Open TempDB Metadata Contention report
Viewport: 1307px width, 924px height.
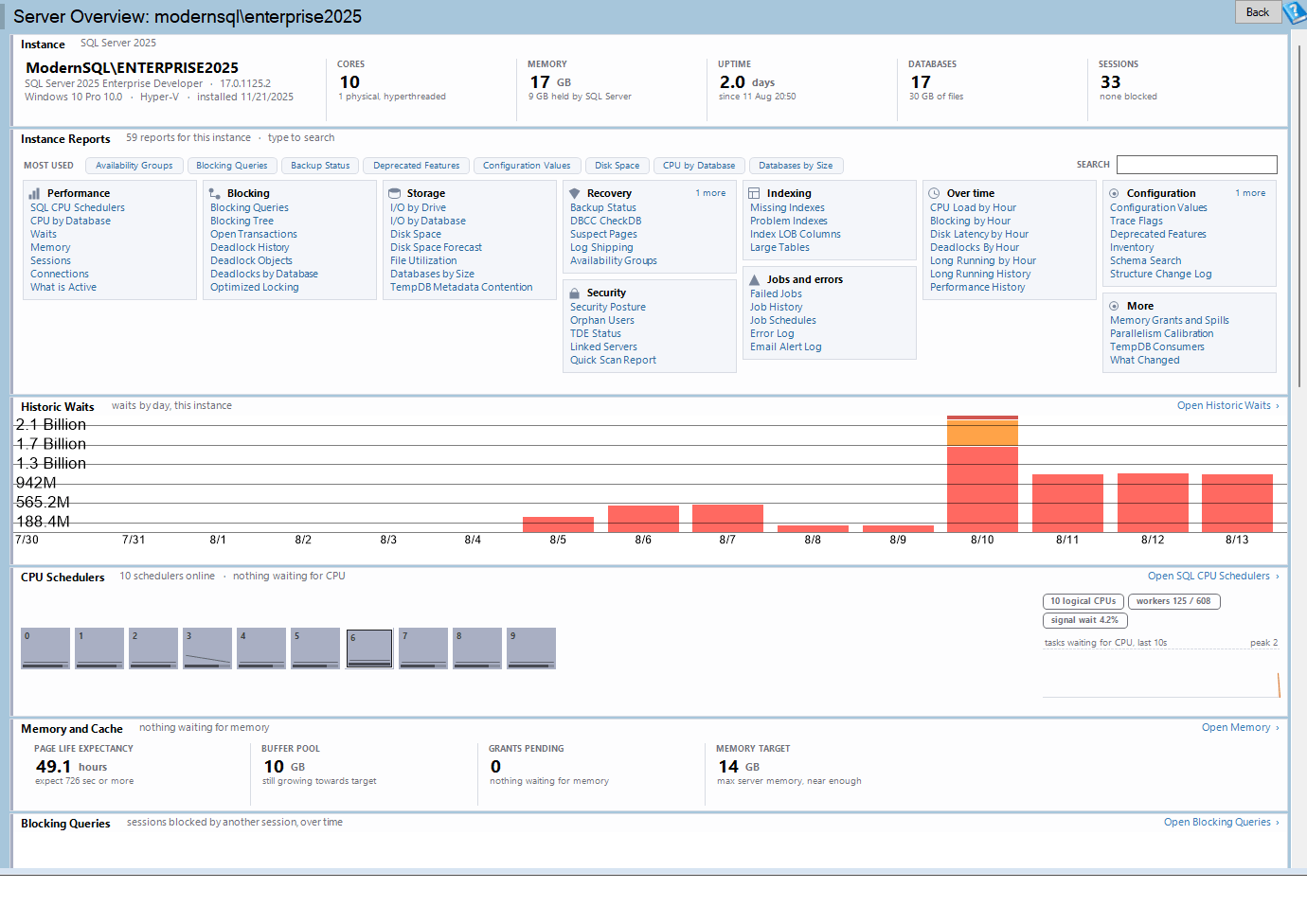(461, 287)
